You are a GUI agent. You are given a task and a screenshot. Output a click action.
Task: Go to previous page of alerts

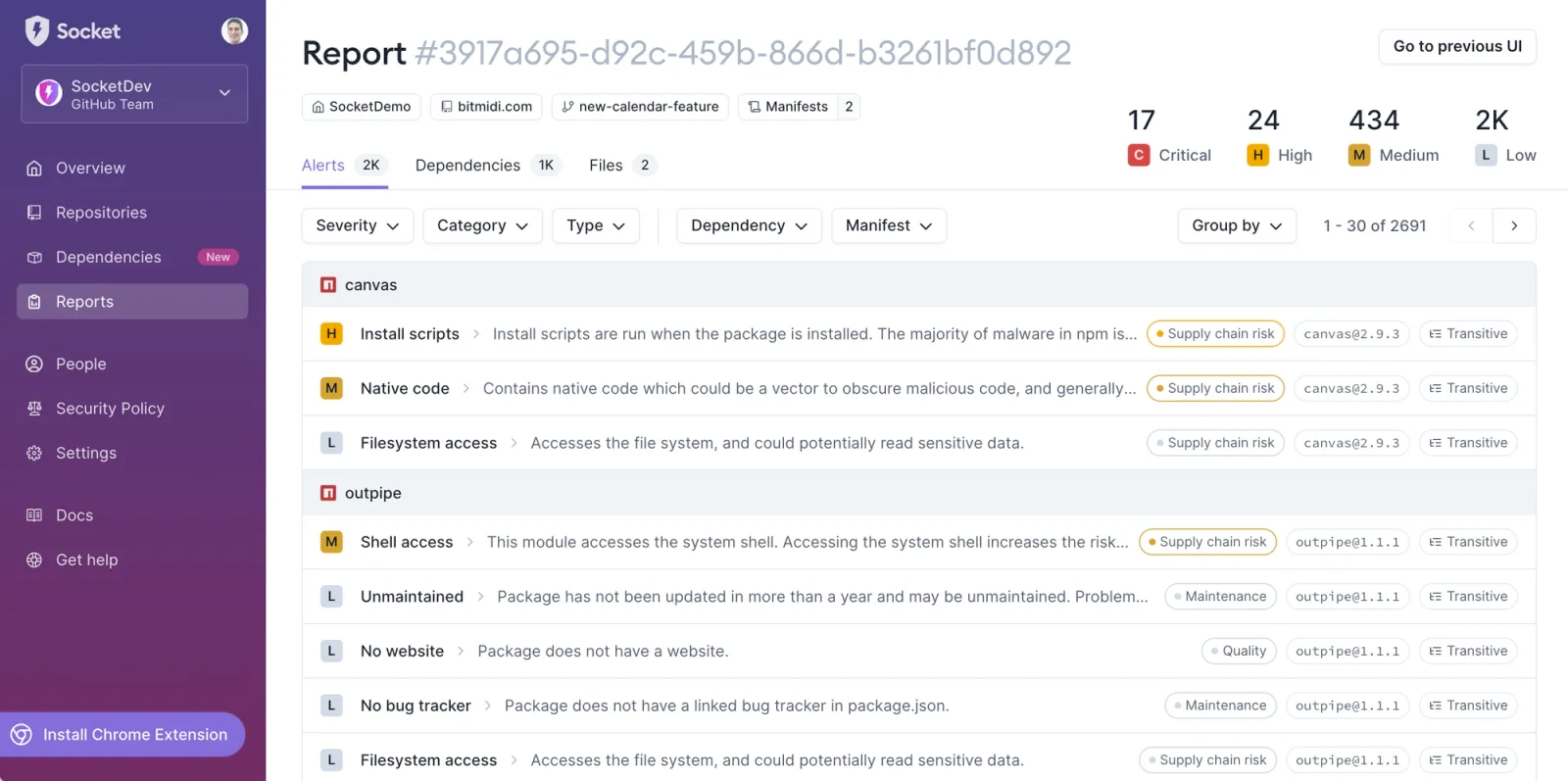tap(1471, 225)
